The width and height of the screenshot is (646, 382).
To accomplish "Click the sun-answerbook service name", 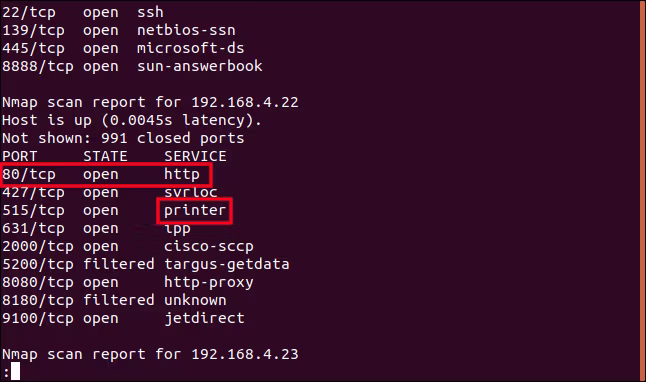I will point(200,66).
